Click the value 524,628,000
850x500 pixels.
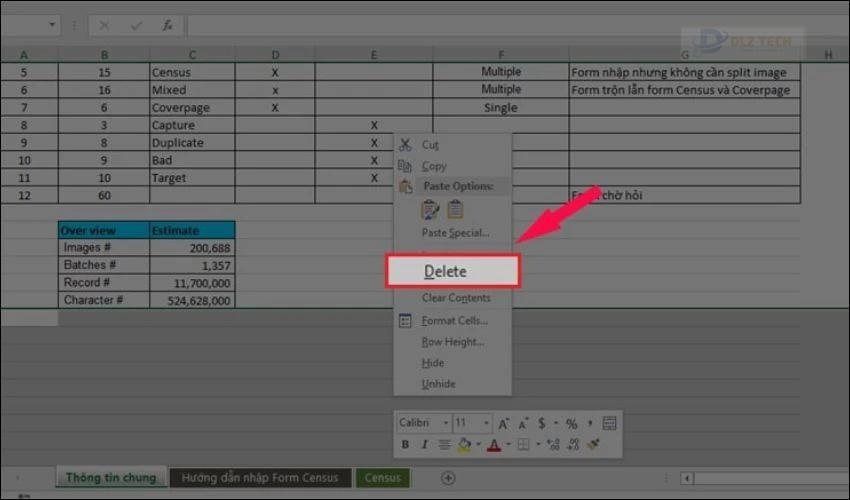click(192, 300)
